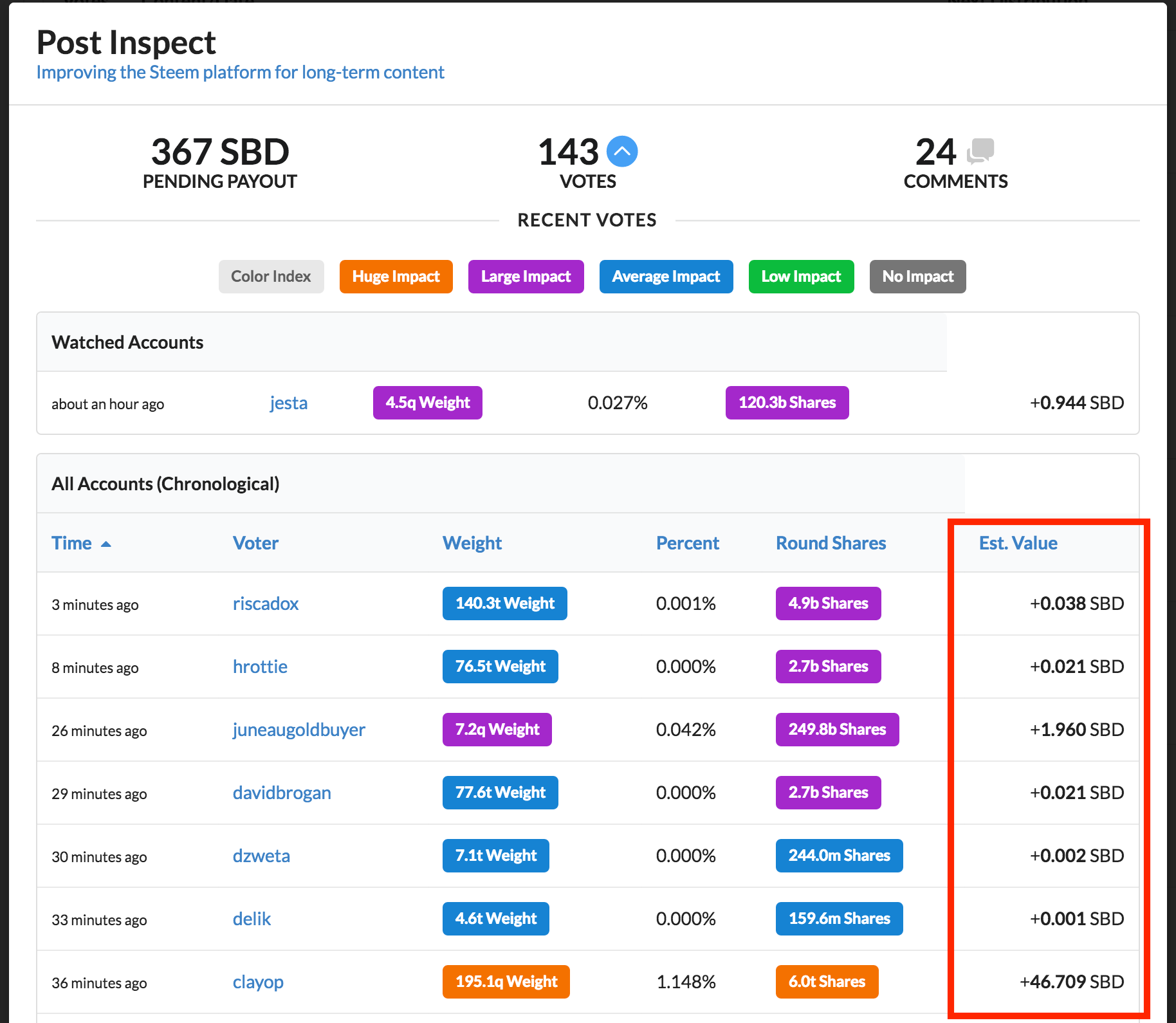The height and width of the screenshot is (1023, 1176).
Task: Click the '3 minutes ago' timestamp
Action: pos(95,605)
